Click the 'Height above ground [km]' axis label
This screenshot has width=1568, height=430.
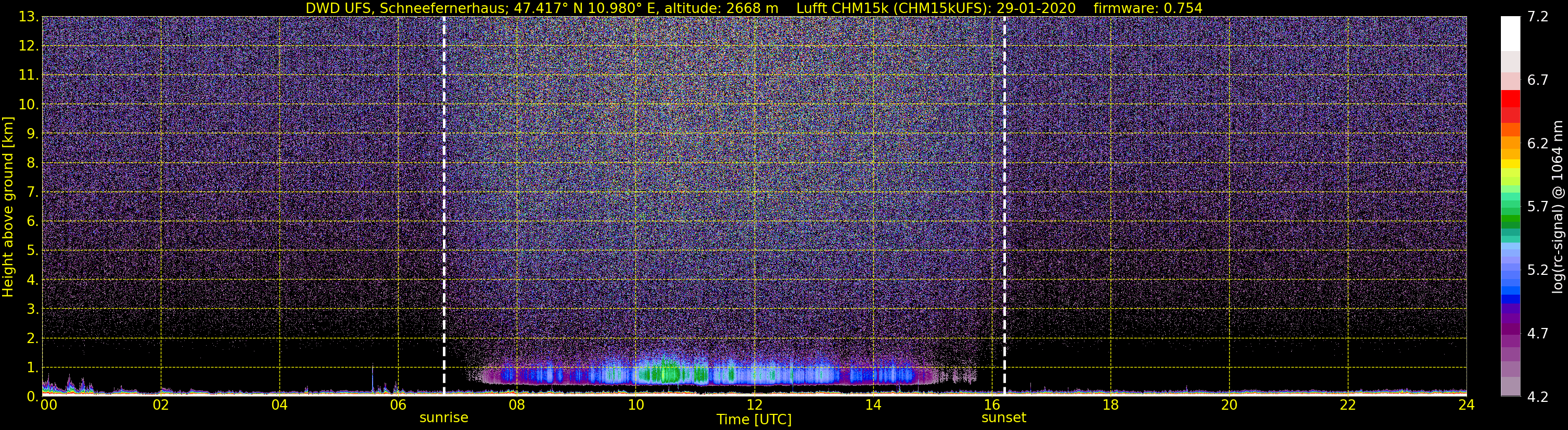point(8,207)
